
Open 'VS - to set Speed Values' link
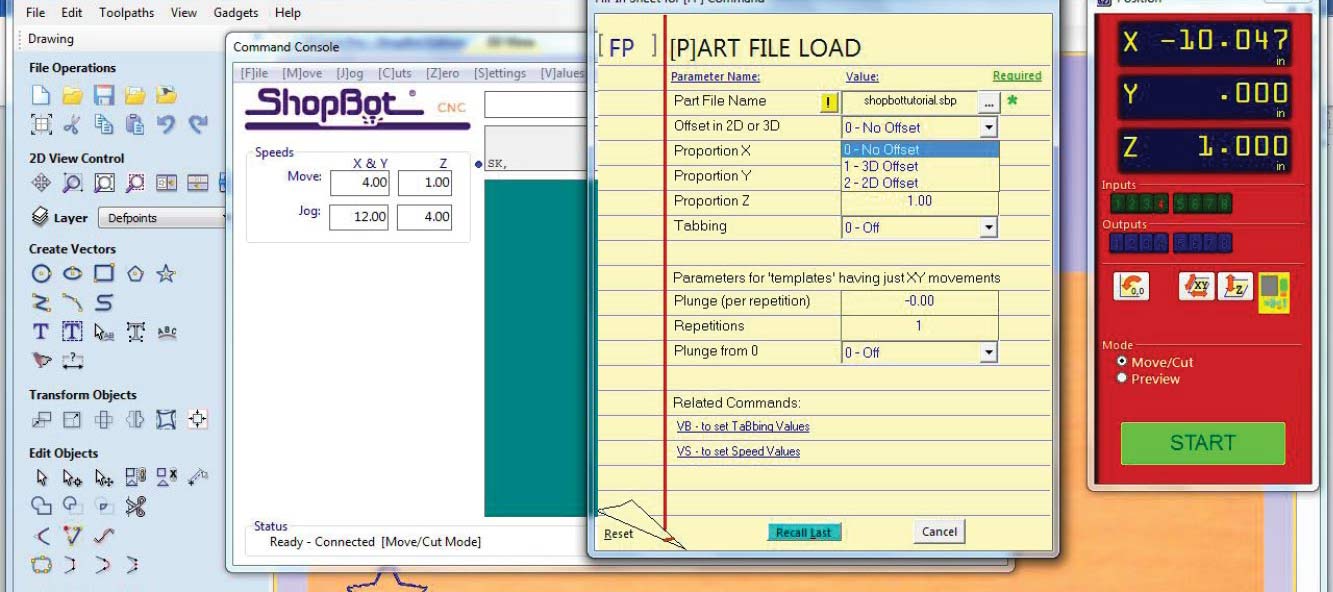click(738, 451)
